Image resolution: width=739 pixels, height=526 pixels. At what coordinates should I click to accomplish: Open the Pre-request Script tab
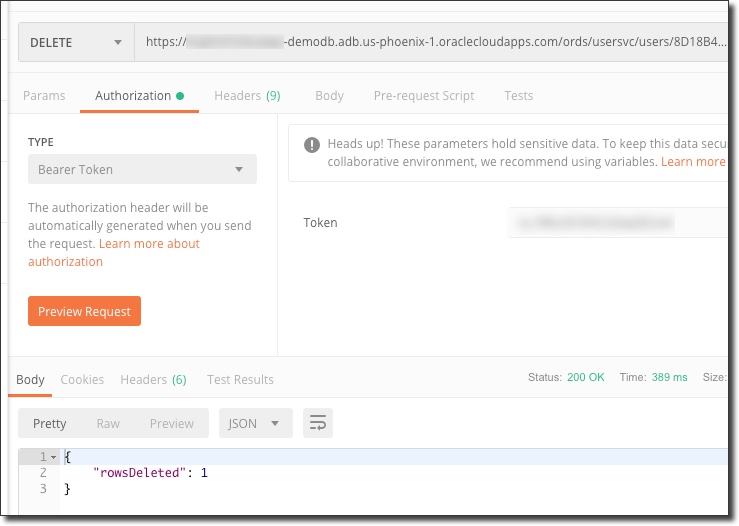[x=424, y=96]
